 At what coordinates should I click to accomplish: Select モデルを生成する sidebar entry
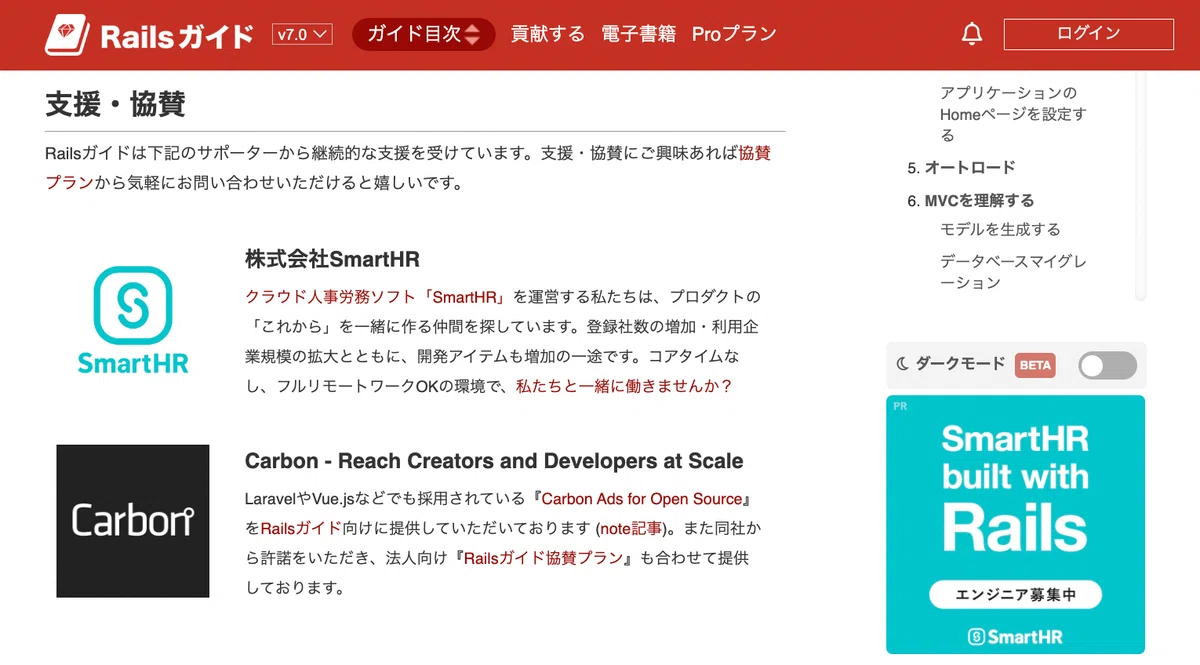coord(1000,229)
